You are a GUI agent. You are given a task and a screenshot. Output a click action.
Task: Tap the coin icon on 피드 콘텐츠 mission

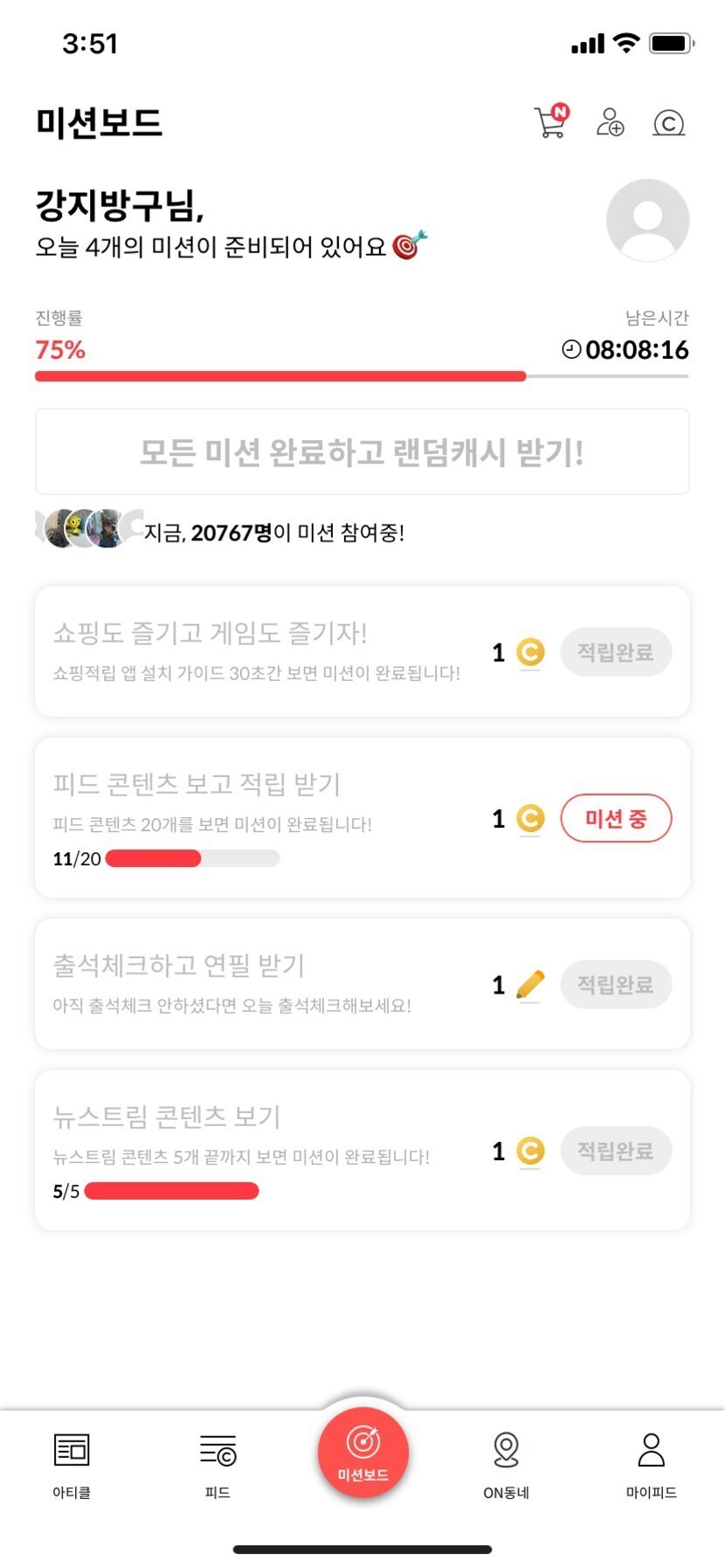tap(530, 818)
